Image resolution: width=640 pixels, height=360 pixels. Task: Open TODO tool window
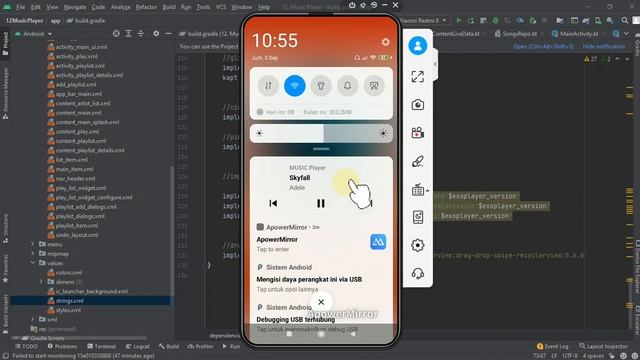[x=26, y=346]
